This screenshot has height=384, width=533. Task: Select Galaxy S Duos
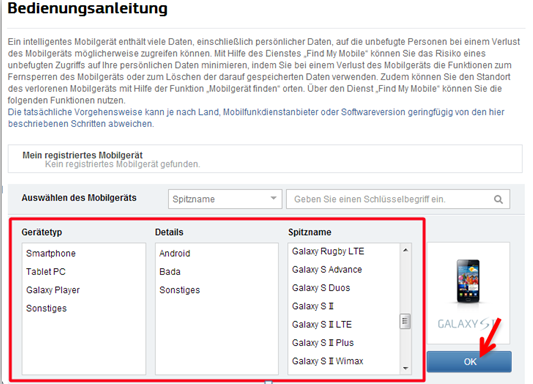point(321,288)
